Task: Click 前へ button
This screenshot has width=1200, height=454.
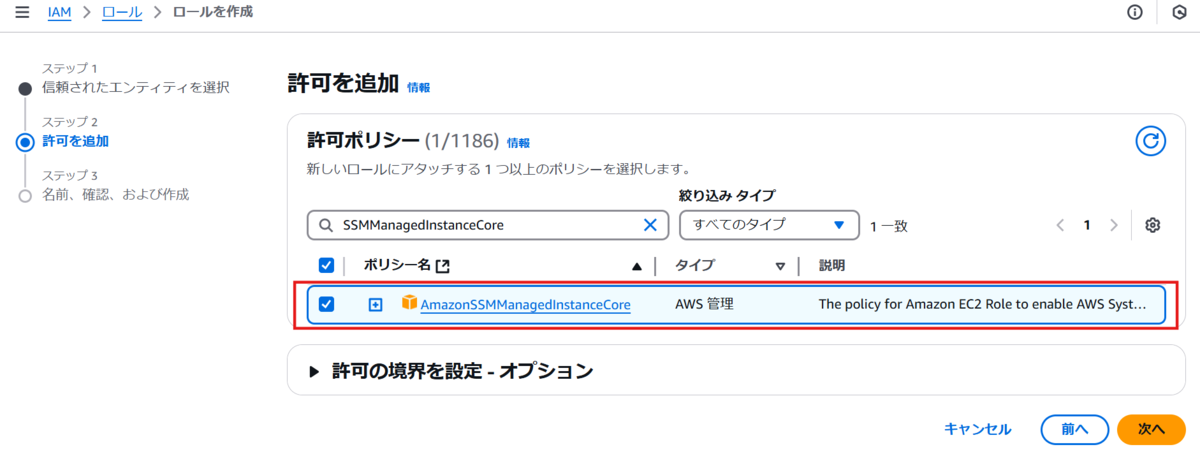Action: point(1074,429)
